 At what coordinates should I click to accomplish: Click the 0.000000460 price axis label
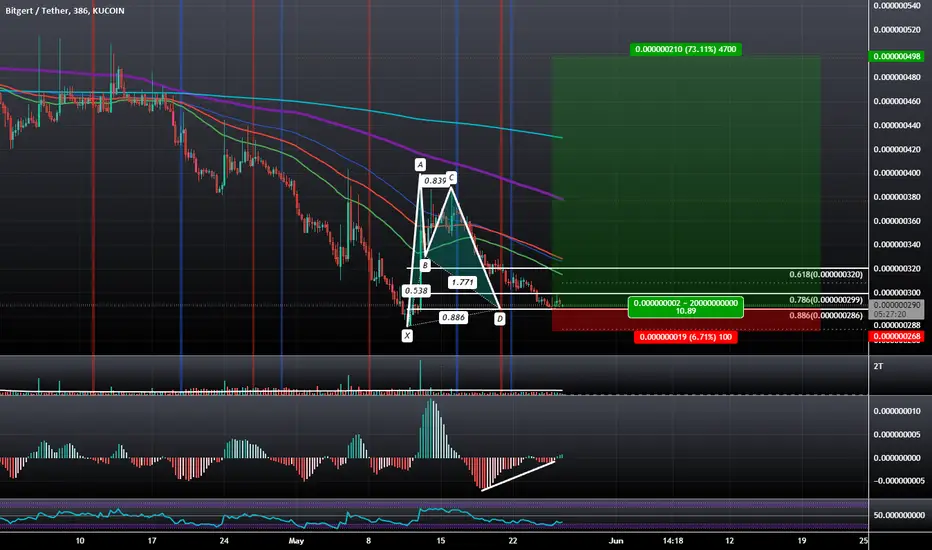[897, 101]
